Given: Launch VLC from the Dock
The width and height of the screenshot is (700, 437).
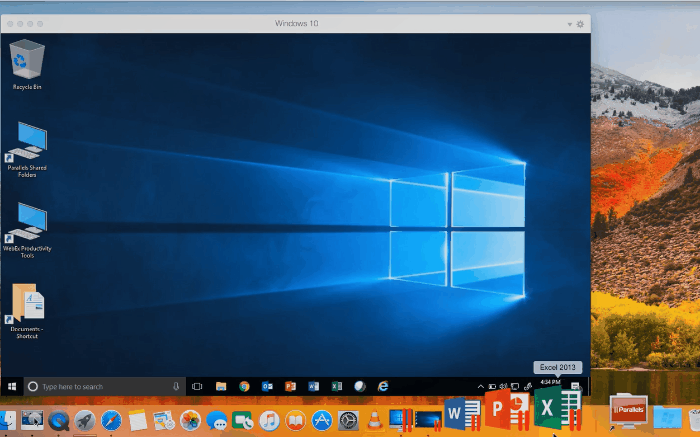Looking at the screenshot, I should click(x=375, y=420).
